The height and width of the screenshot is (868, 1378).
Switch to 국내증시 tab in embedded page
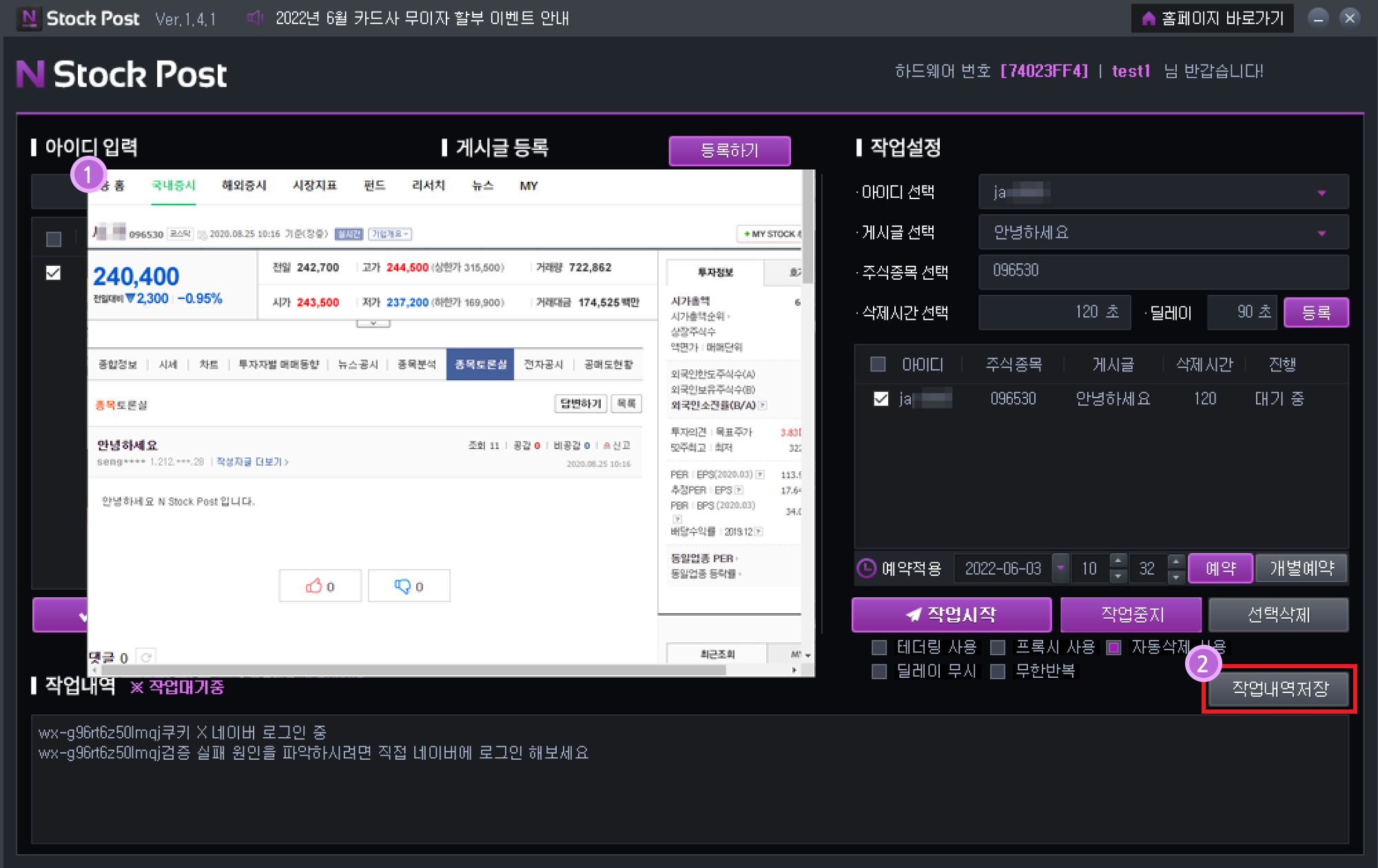(x=174, y=185)
